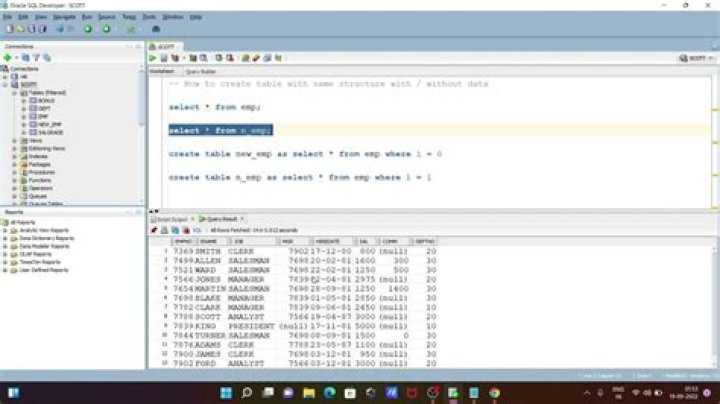Expand Data Dictionary Reports folder
The width and height of the screenshot is (720, 404).
coord(7,238)
